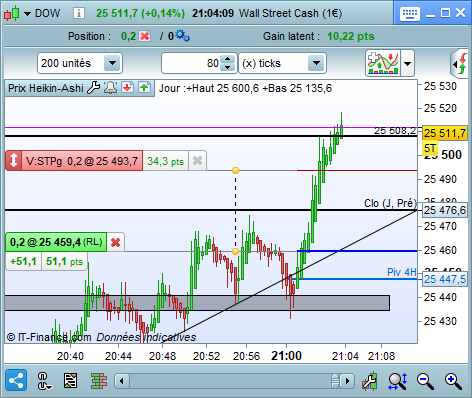Zoom in with the plus magnifier

tap(453, 381)
